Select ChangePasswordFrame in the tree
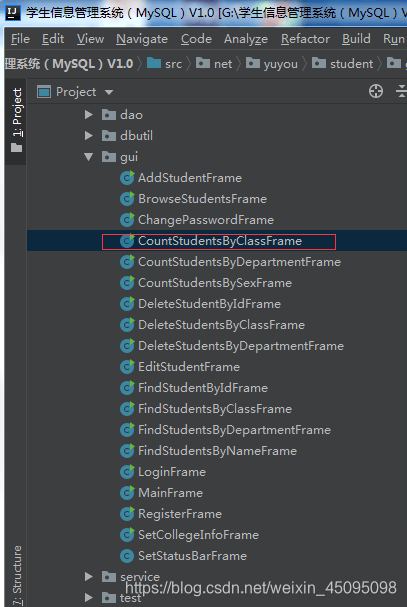Viewport: 407px width, 607px height. coord(206,219)
